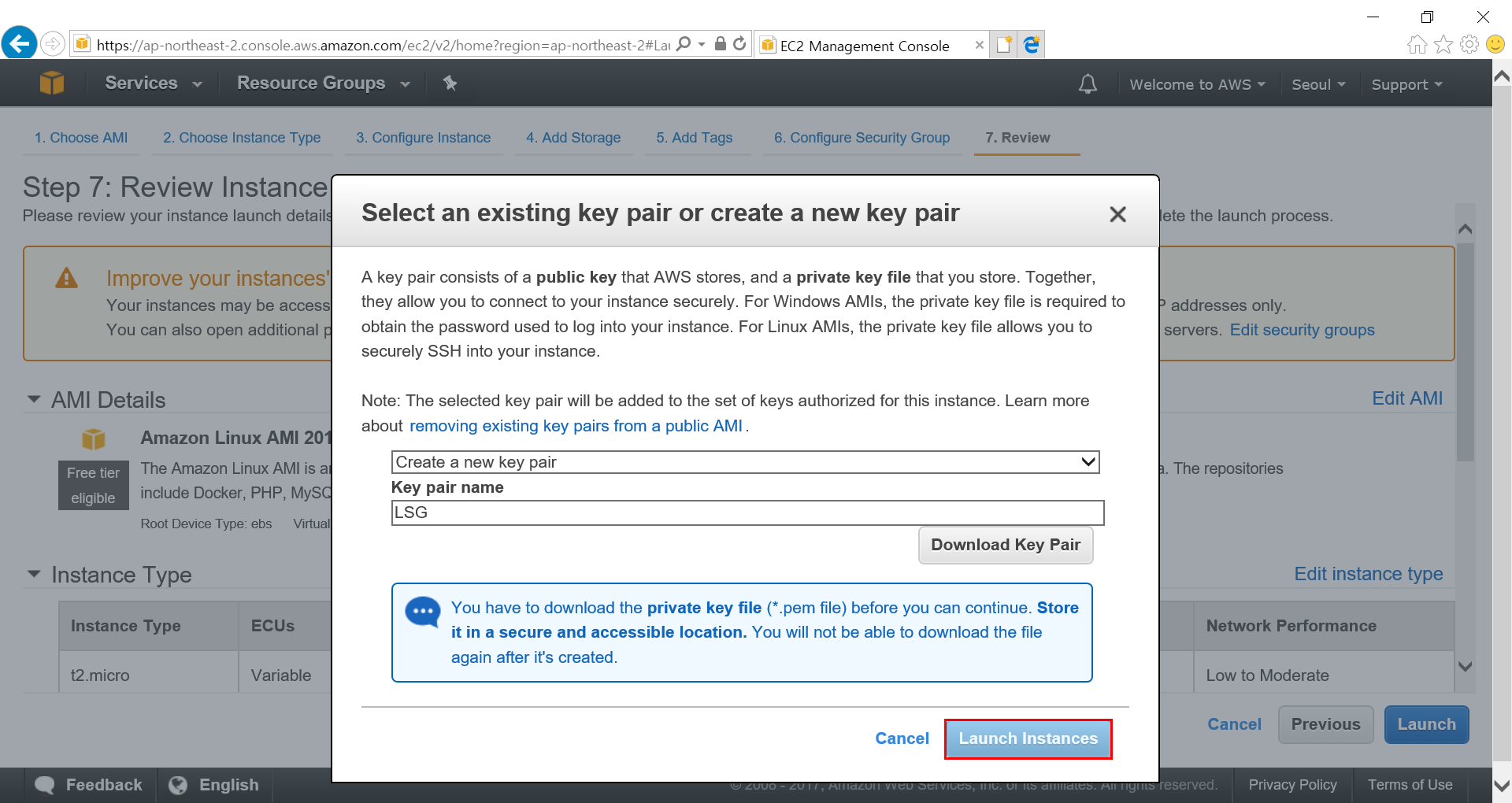Click the browser back arrow button
The width and height of the screenshot is (1512, 803).
pos(19,43)
